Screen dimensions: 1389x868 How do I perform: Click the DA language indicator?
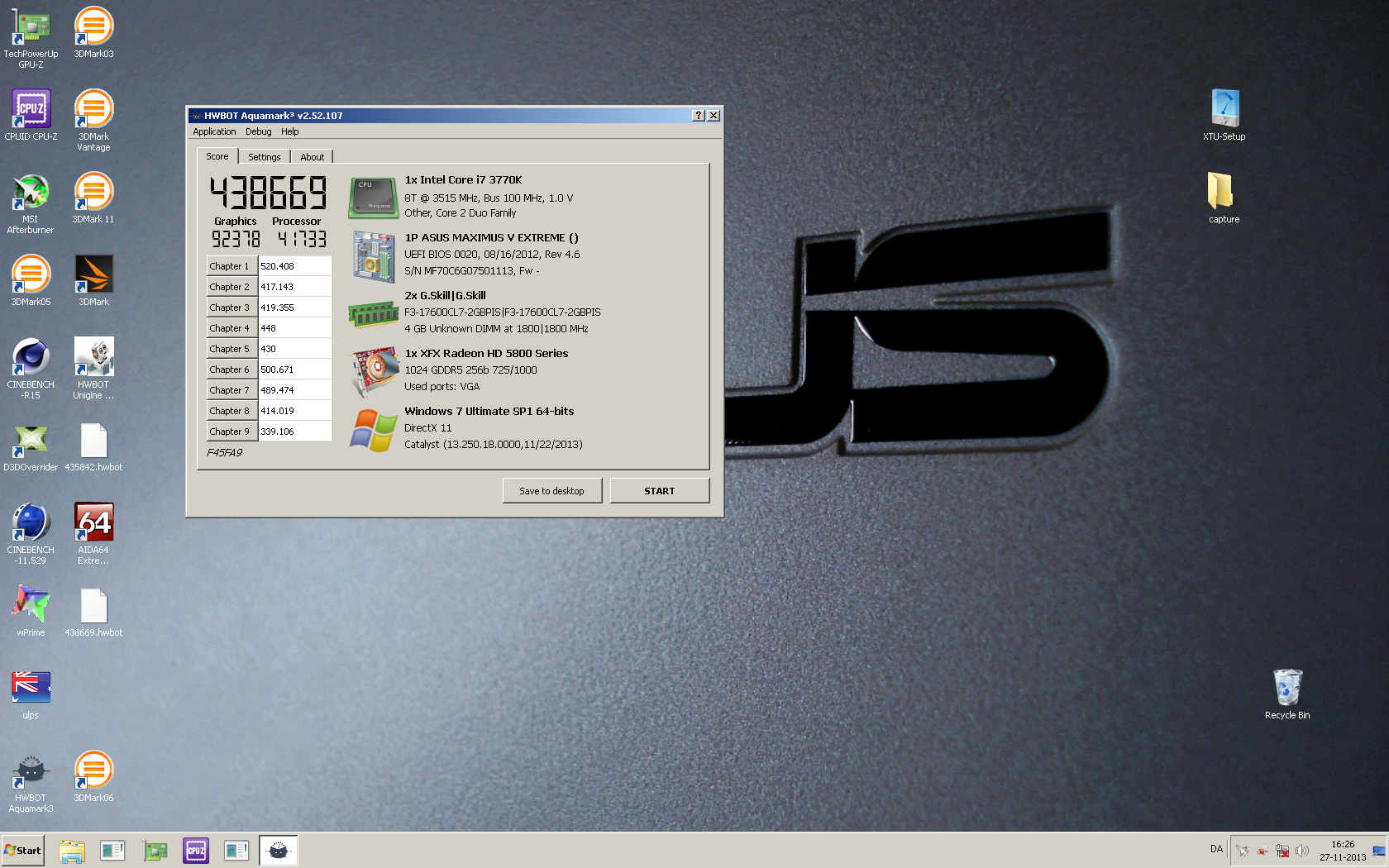(x=1216, y=849)
